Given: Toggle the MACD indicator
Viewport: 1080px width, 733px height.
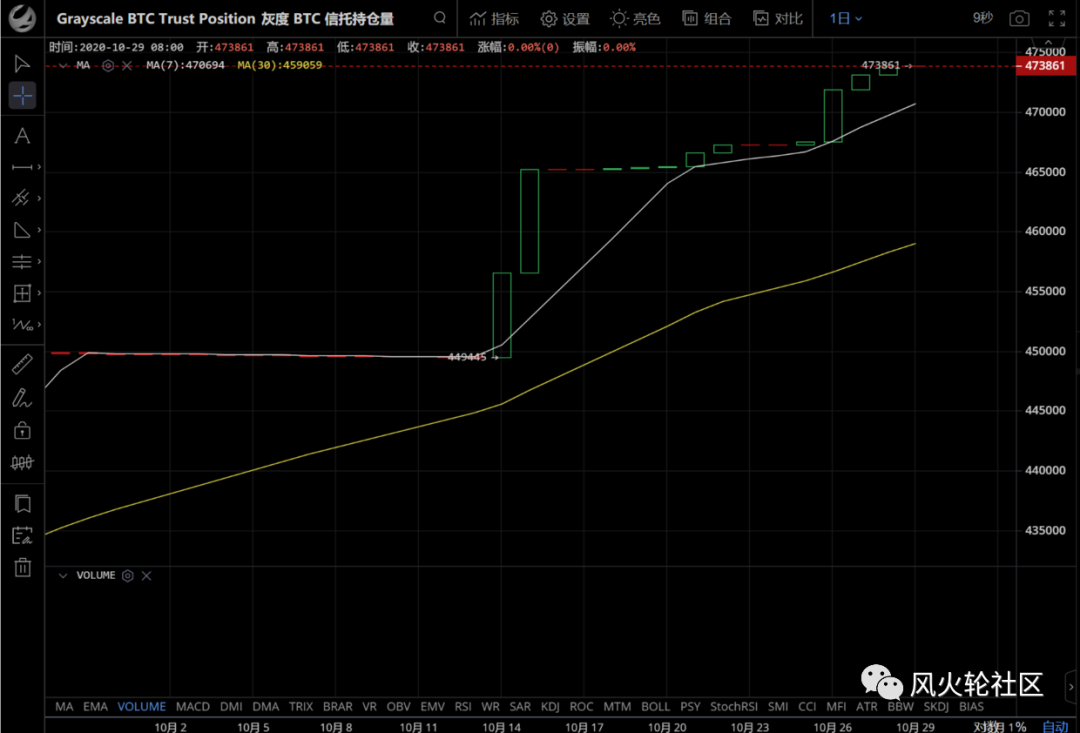Looking at the screenshot, I should [x=193, y=707].
